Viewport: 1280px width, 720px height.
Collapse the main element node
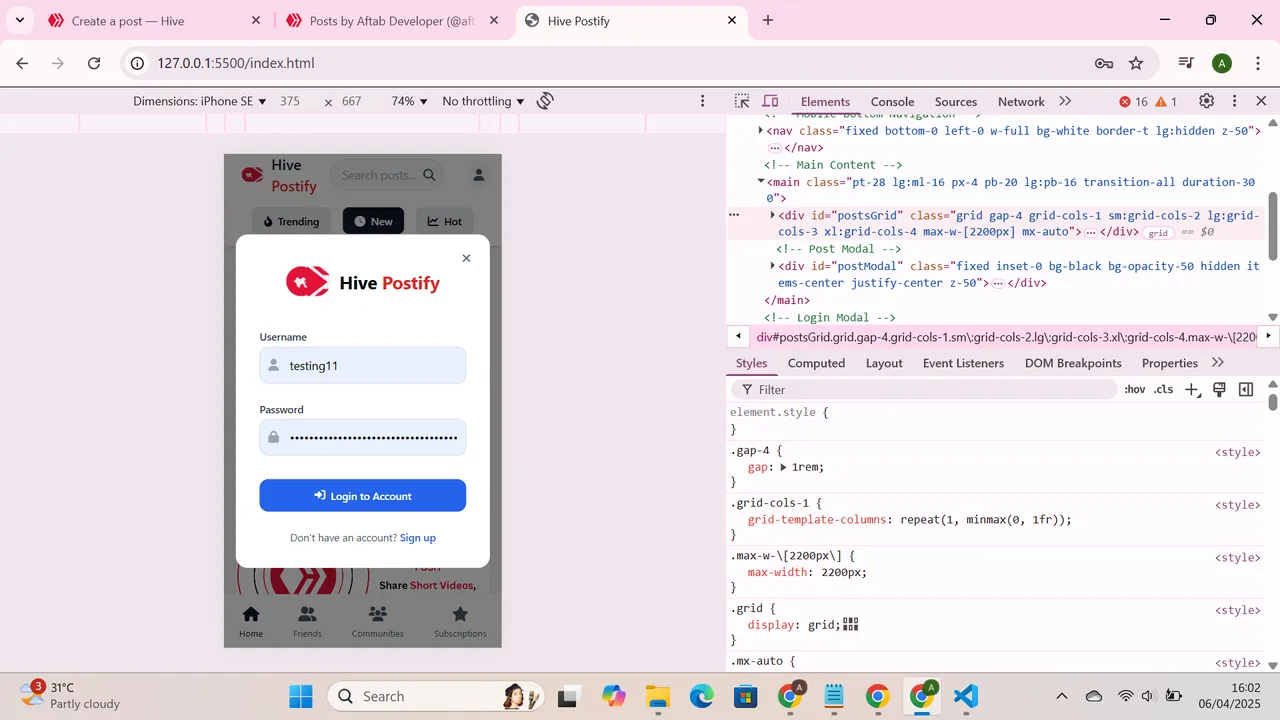pyautogui.click(x=761, y=181)
